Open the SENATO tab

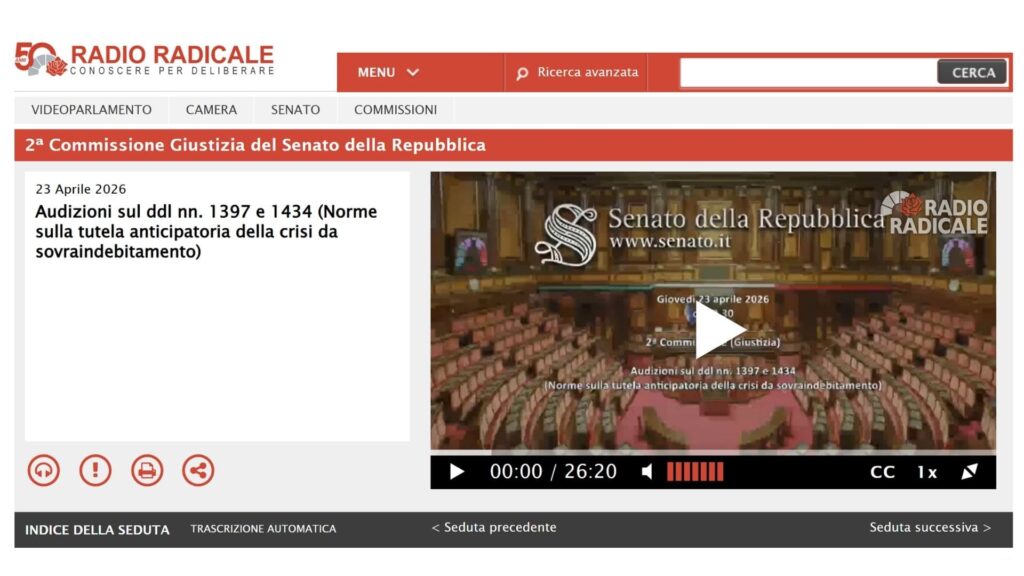296,110
